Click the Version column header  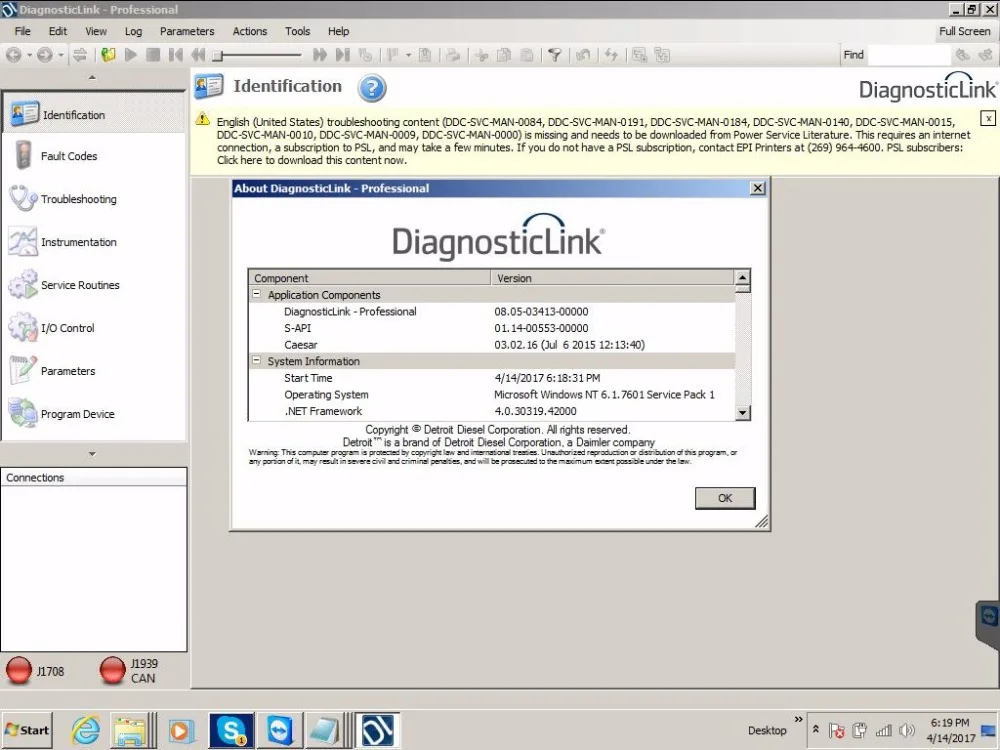(x=612, y=278)
